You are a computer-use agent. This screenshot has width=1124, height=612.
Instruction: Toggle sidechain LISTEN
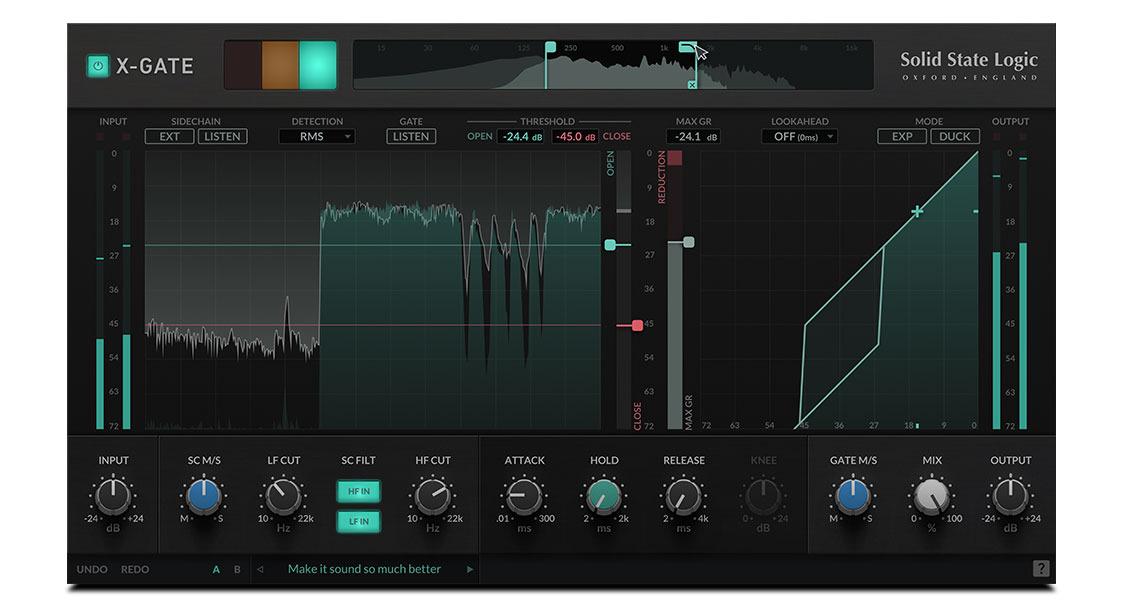222,136
